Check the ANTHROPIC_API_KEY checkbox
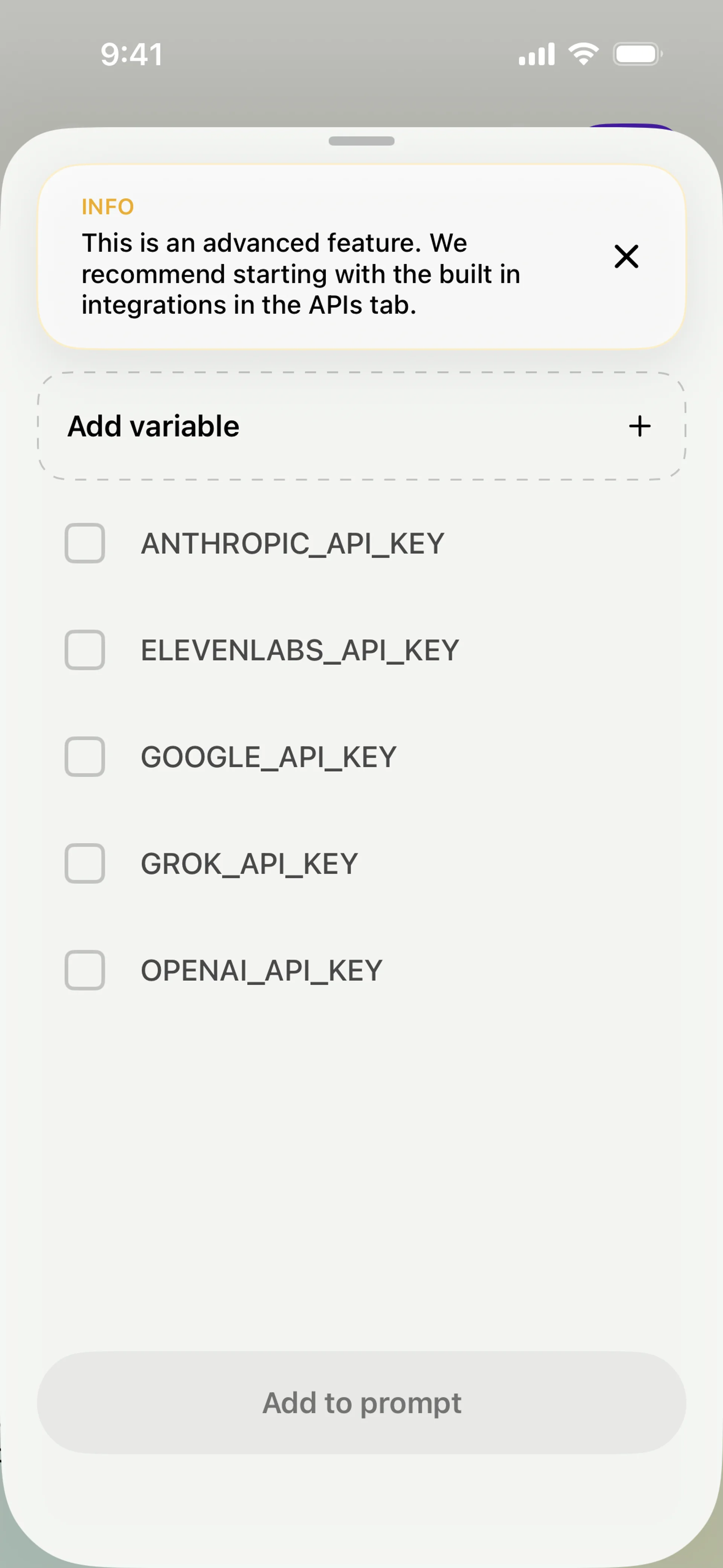Image resolution: width=723 pixels, height=1568 pixels. [x=85, y=543]
